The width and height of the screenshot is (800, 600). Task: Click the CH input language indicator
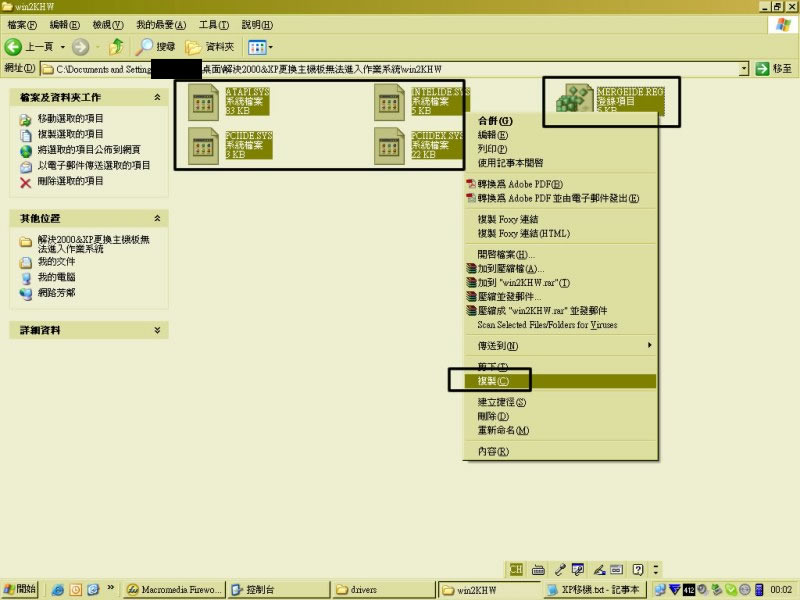click(516, 569)
